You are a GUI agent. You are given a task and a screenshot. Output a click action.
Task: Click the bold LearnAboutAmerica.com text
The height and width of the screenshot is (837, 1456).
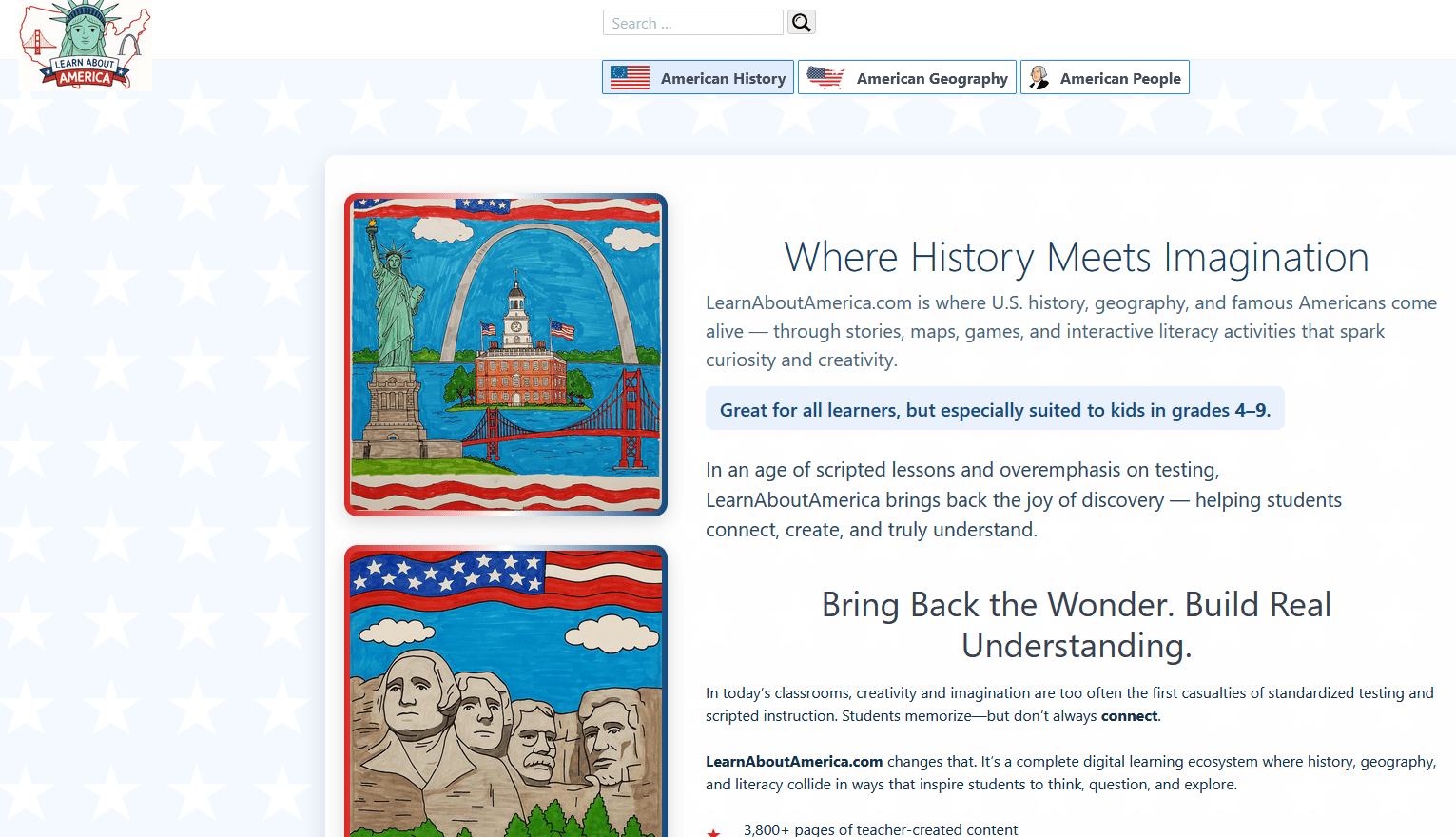pos(794,762)
